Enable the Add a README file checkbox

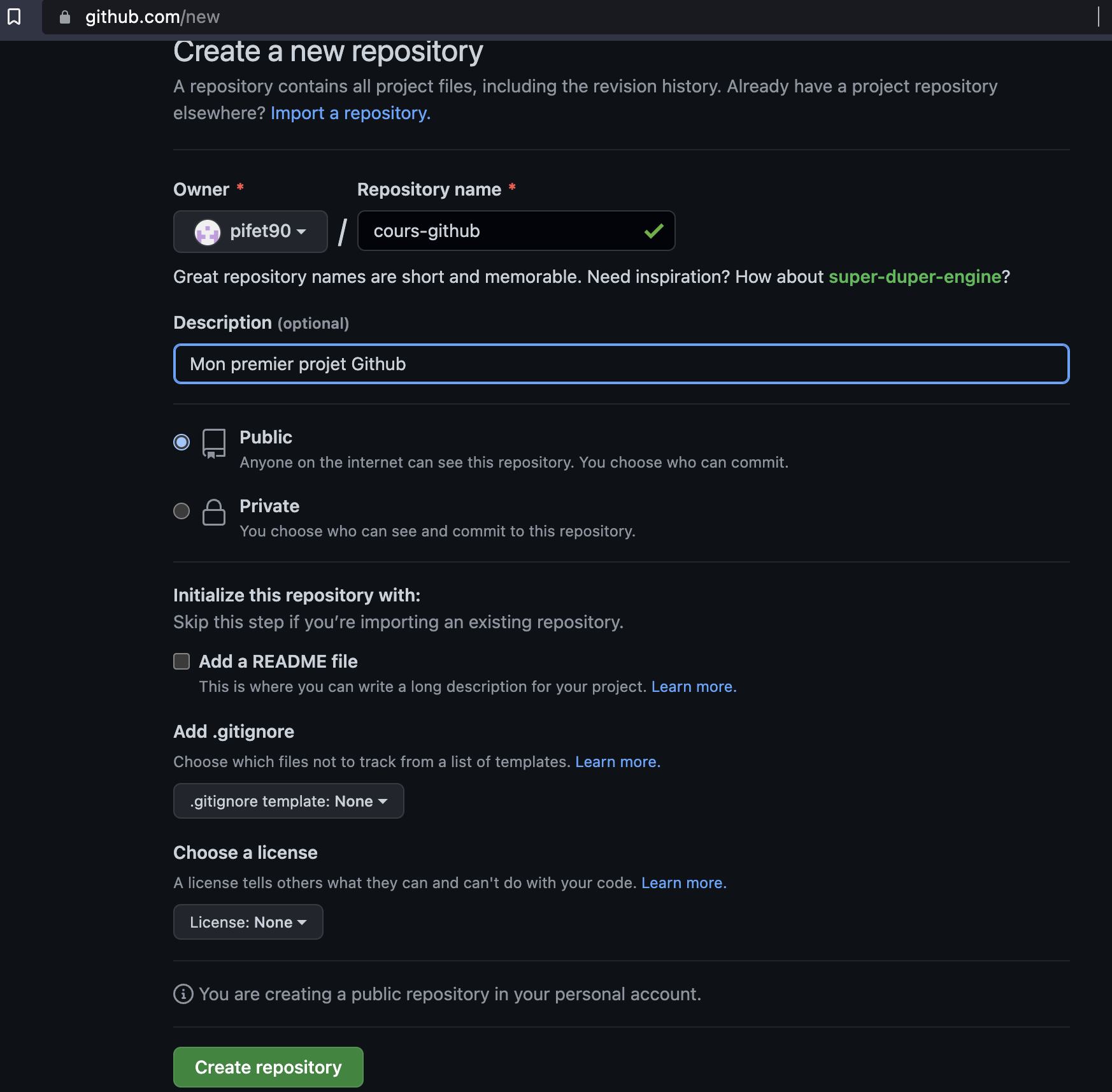coord(181,661)
